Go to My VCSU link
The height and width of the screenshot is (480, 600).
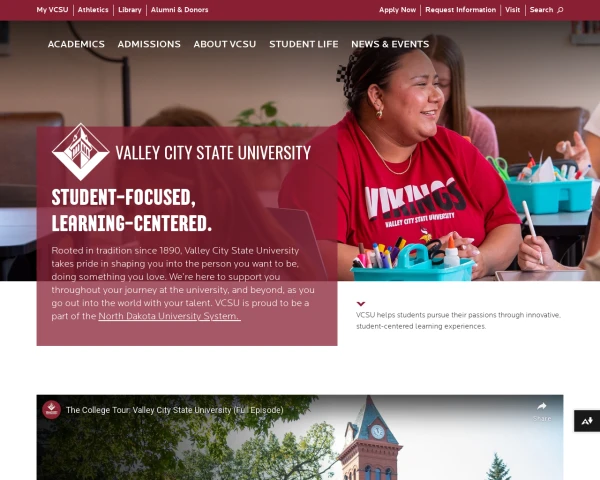click(x=52, y=10)
